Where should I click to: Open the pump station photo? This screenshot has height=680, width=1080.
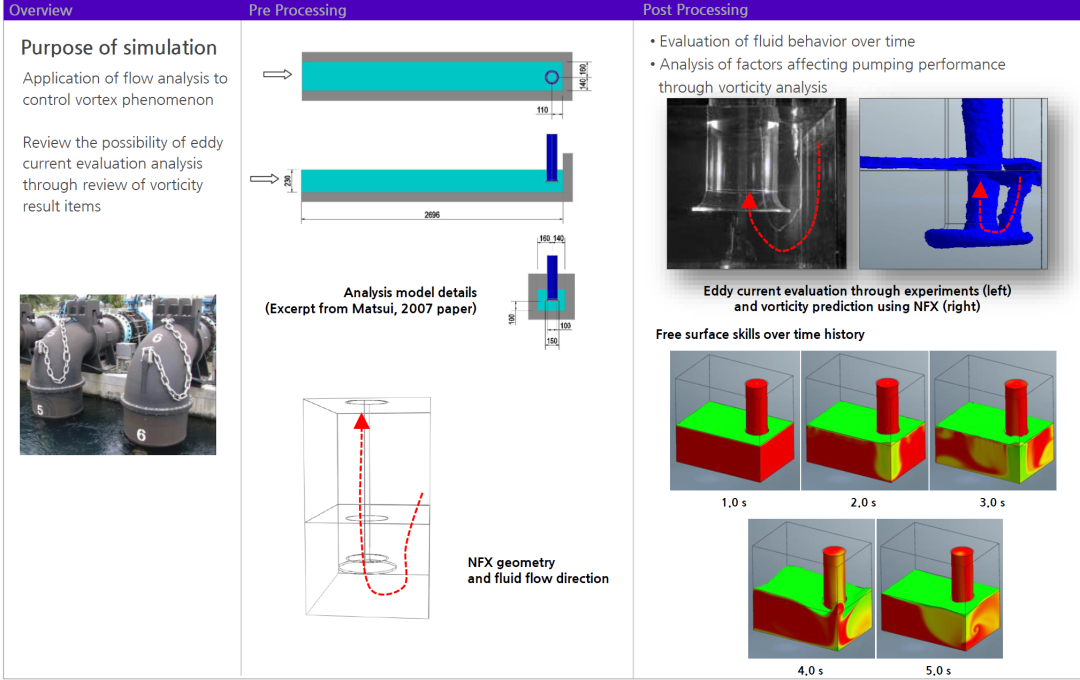[x=118, y=374]
